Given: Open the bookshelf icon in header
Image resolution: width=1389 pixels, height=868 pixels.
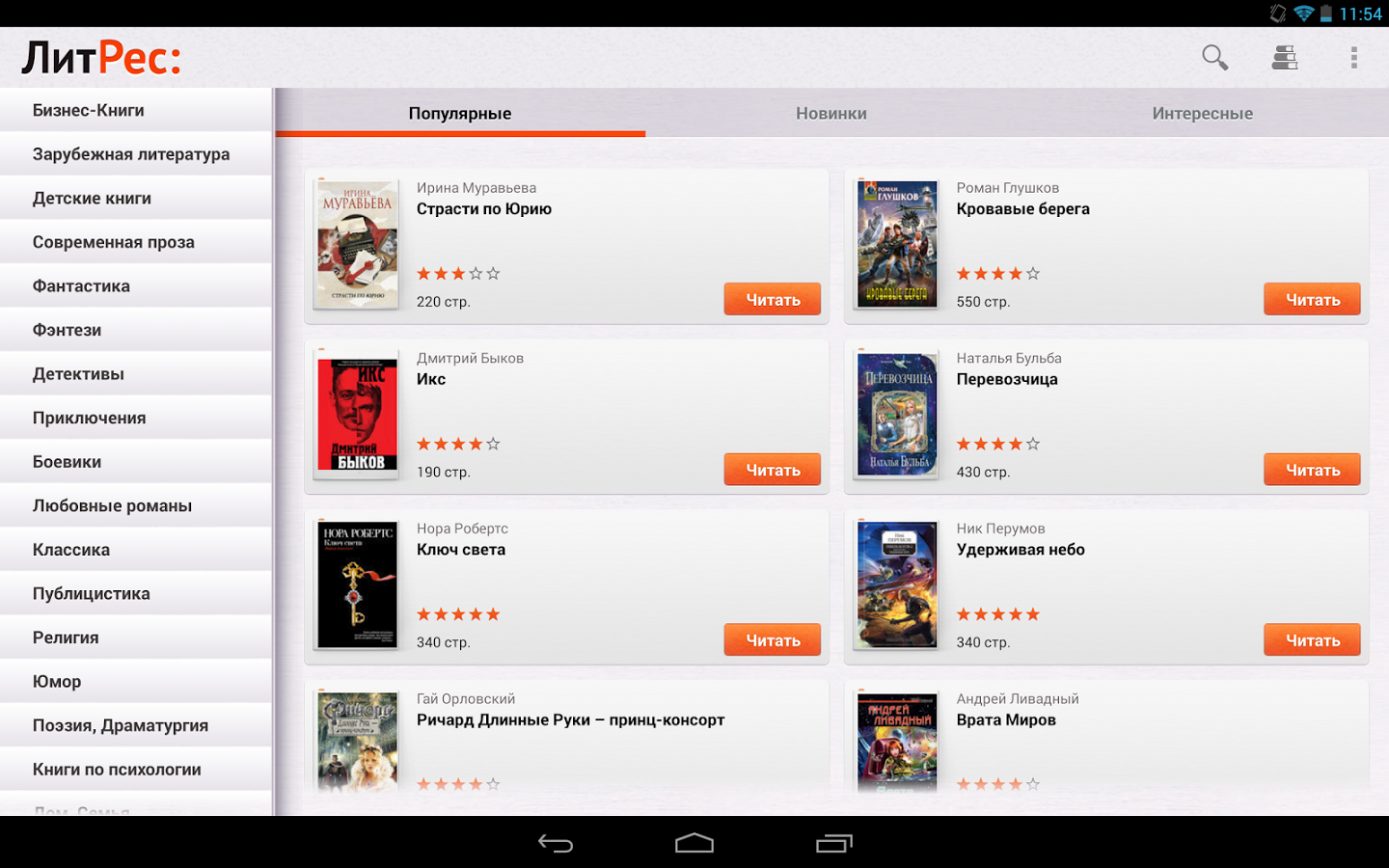Looking at the screenshot, I should click(1284, 58).
